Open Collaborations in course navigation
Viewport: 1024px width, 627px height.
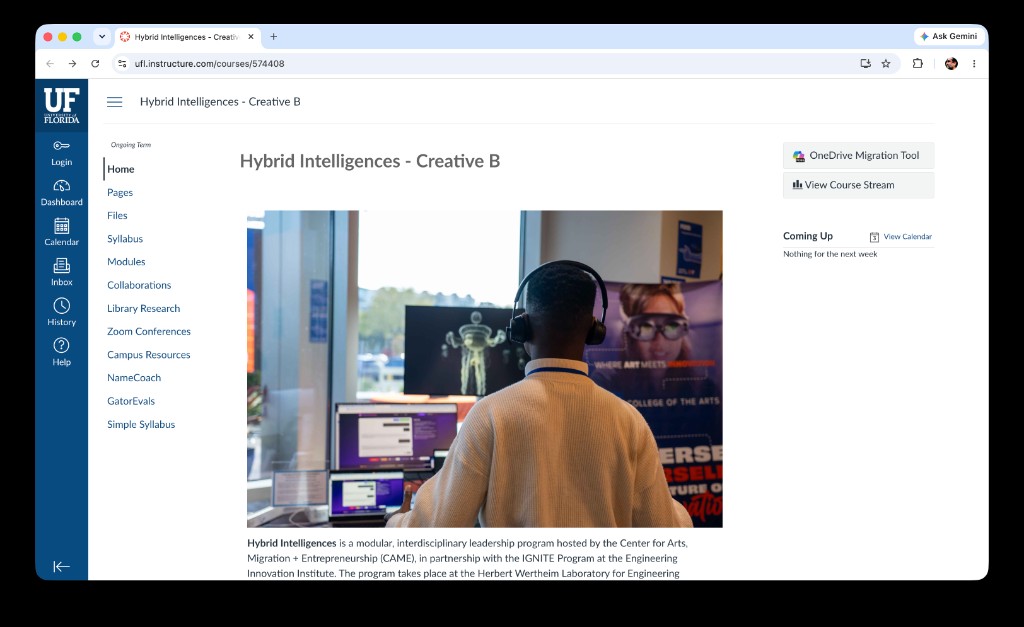click(139, 285)
